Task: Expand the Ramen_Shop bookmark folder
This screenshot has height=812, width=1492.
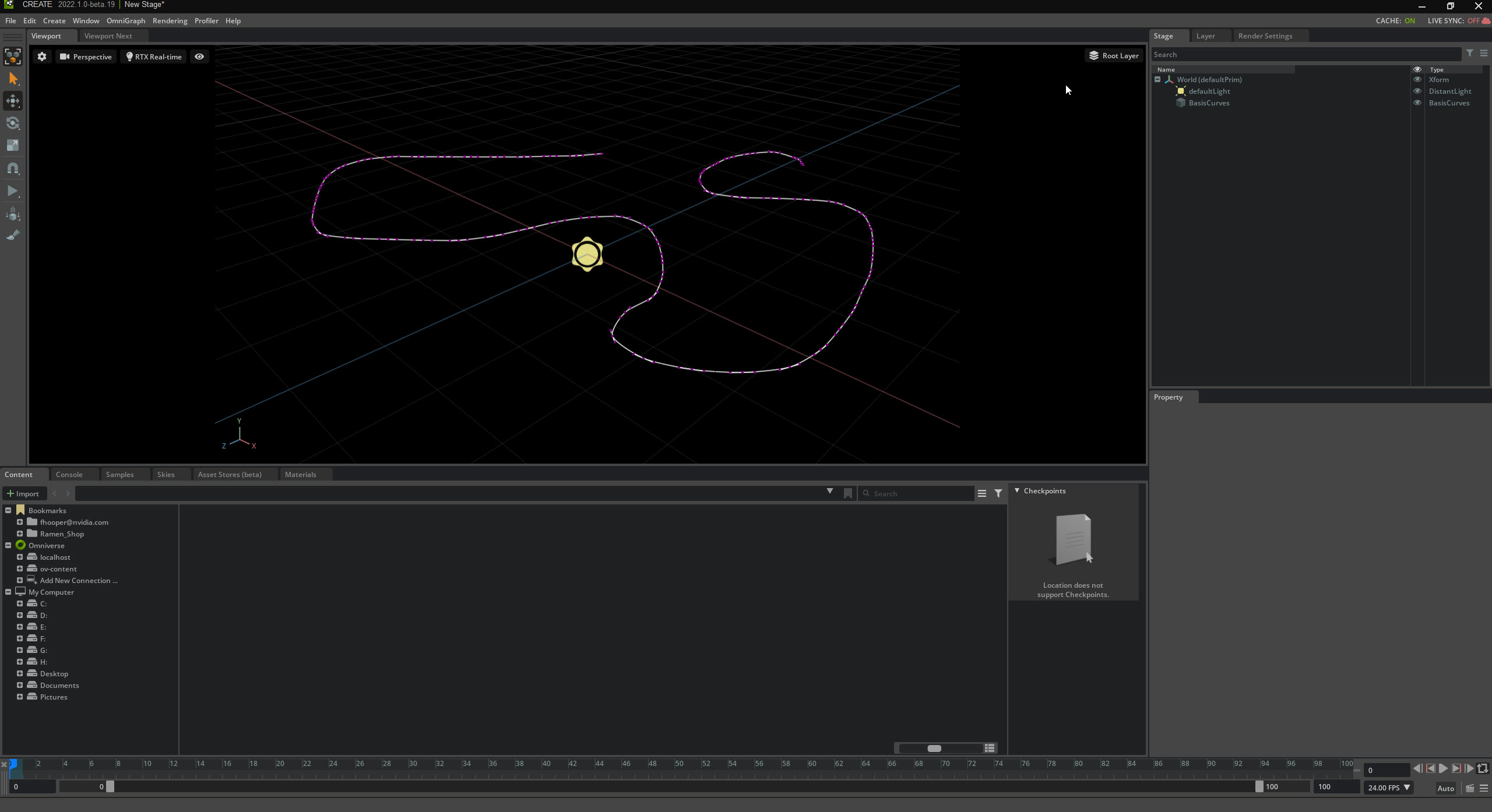Action: pos(20,534)
